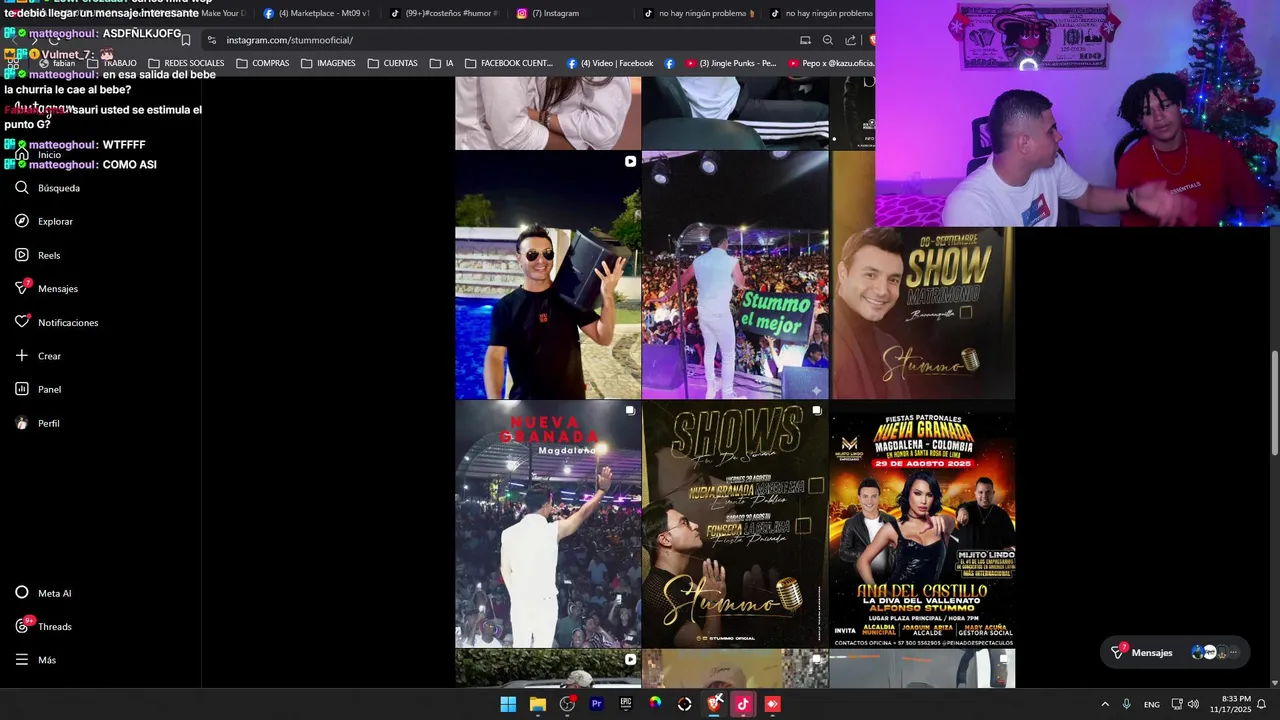The width and height of the screenshot is (1280, 720).
Task: Click the microphone tray icon
Action: point(1127,704)
